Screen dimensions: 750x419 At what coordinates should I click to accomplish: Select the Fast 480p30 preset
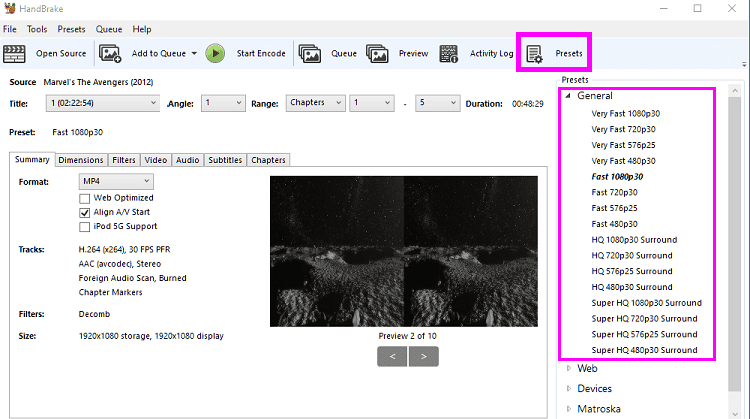614,224
